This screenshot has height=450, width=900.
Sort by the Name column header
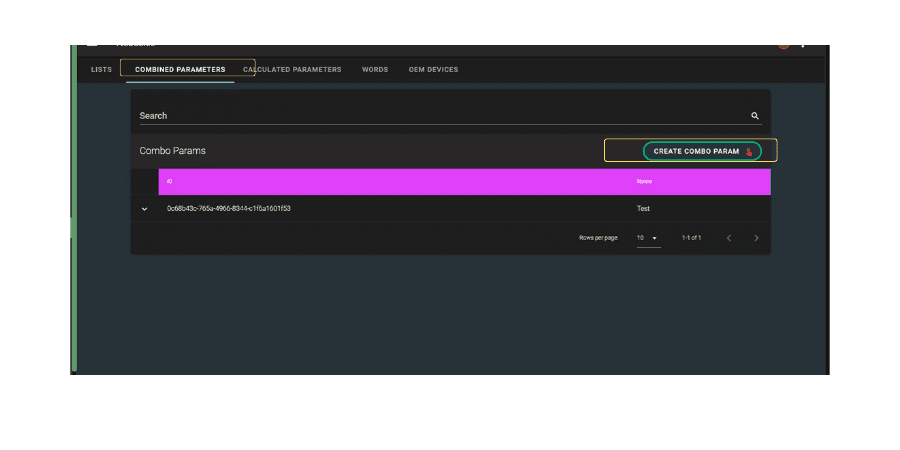click(645, 182)
